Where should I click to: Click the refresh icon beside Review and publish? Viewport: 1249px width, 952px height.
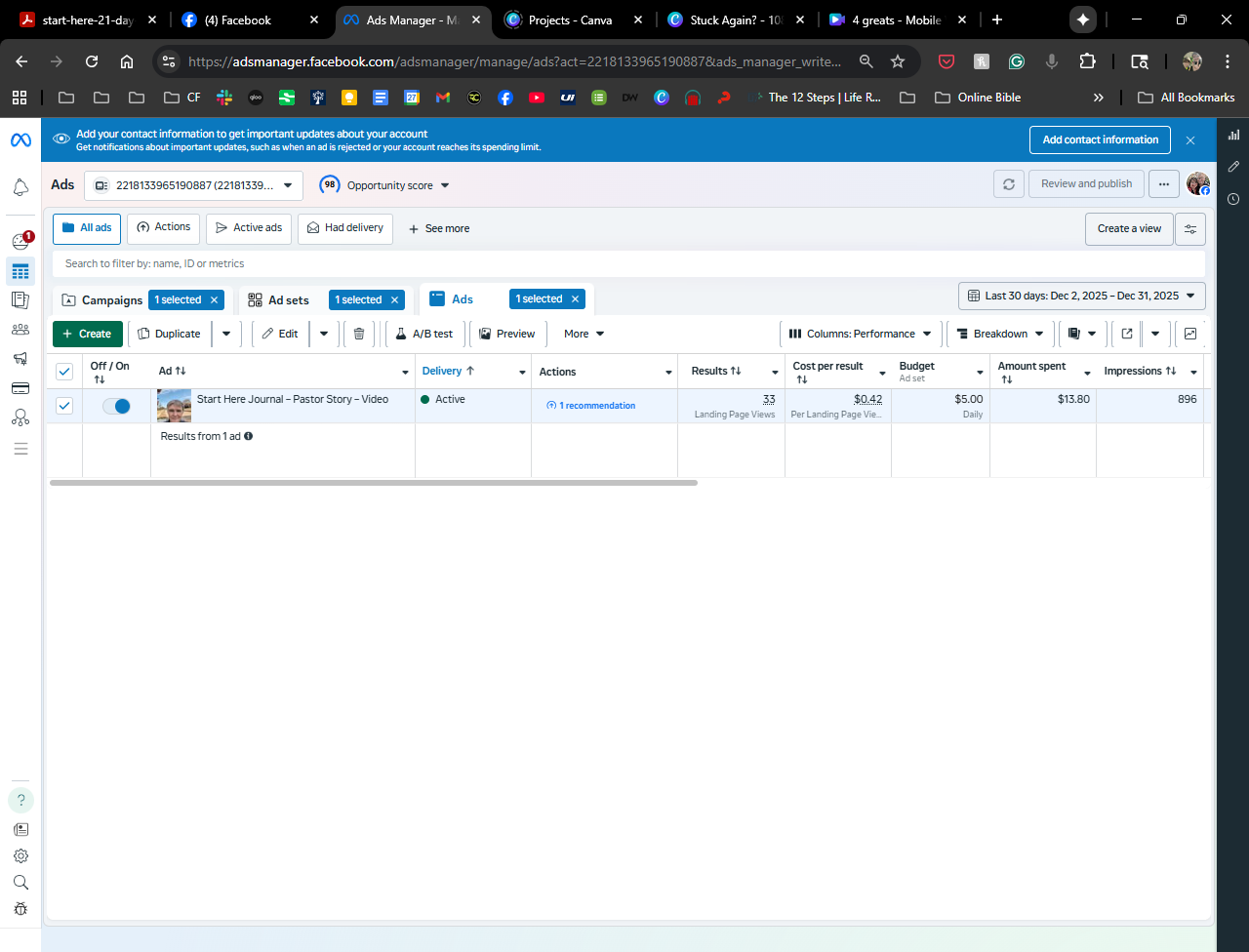pos(1008,184)
